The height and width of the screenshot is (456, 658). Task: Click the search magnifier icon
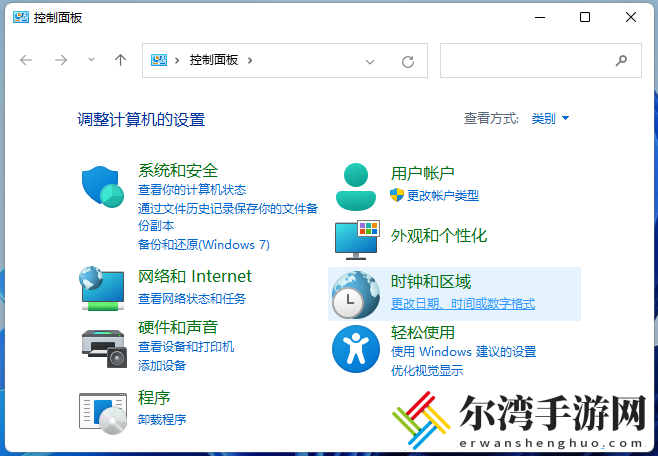[x=621, y=61]
